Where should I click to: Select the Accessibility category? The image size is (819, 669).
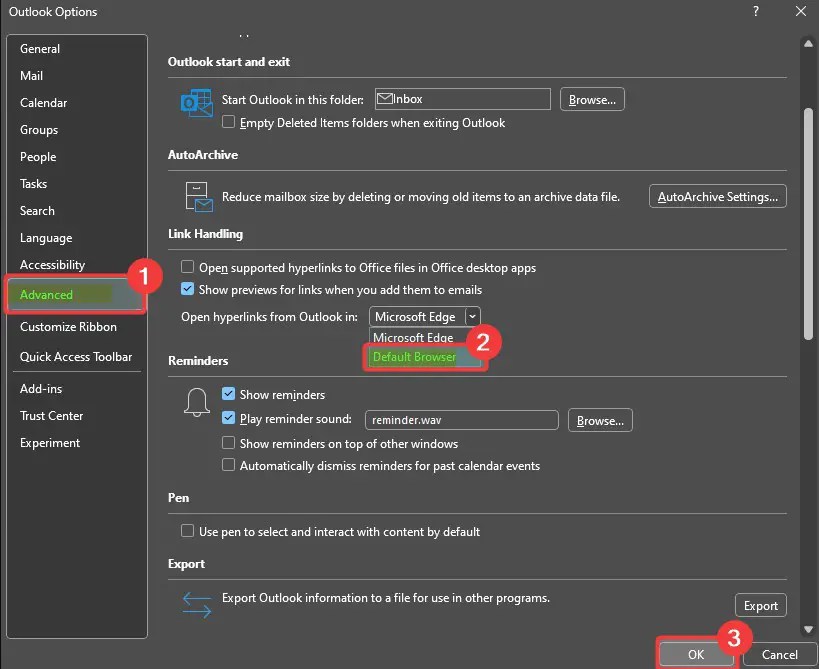point(52,265)
